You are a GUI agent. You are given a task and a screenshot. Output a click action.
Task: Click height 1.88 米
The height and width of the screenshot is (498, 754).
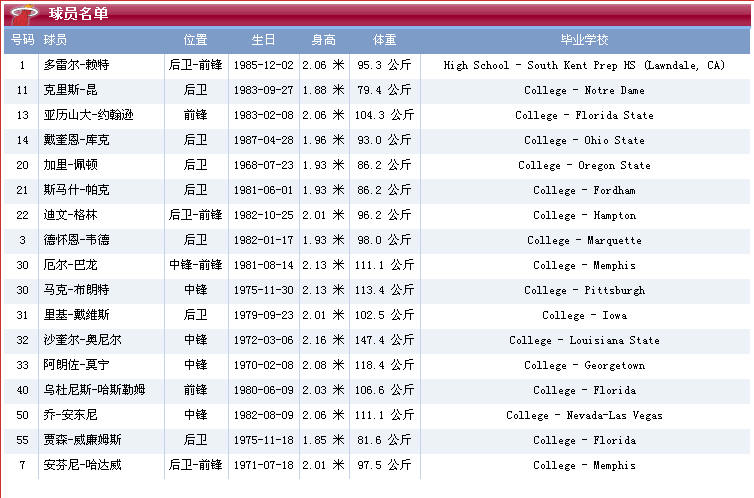324,90
